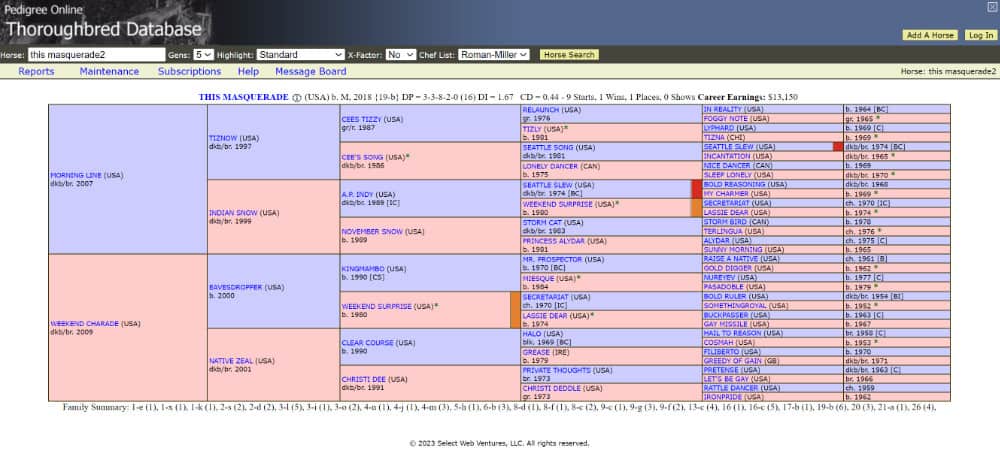Click the Add A Horse button
This screenshot has width=1000, height=461.
[x=929, y=35]
